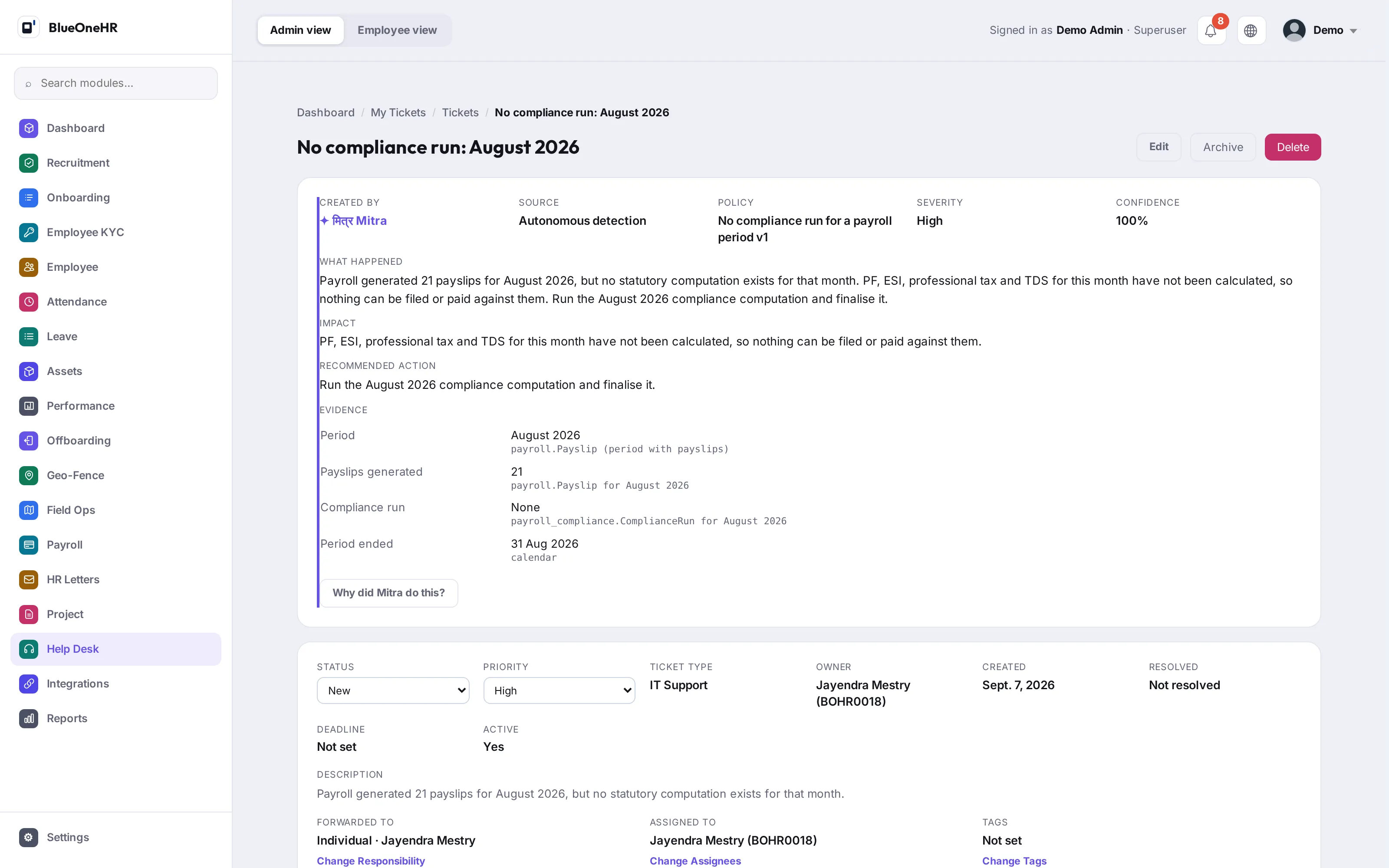Click Change Responsibility link
This screenshot has height=868, width=1389.
click(371, 861)
